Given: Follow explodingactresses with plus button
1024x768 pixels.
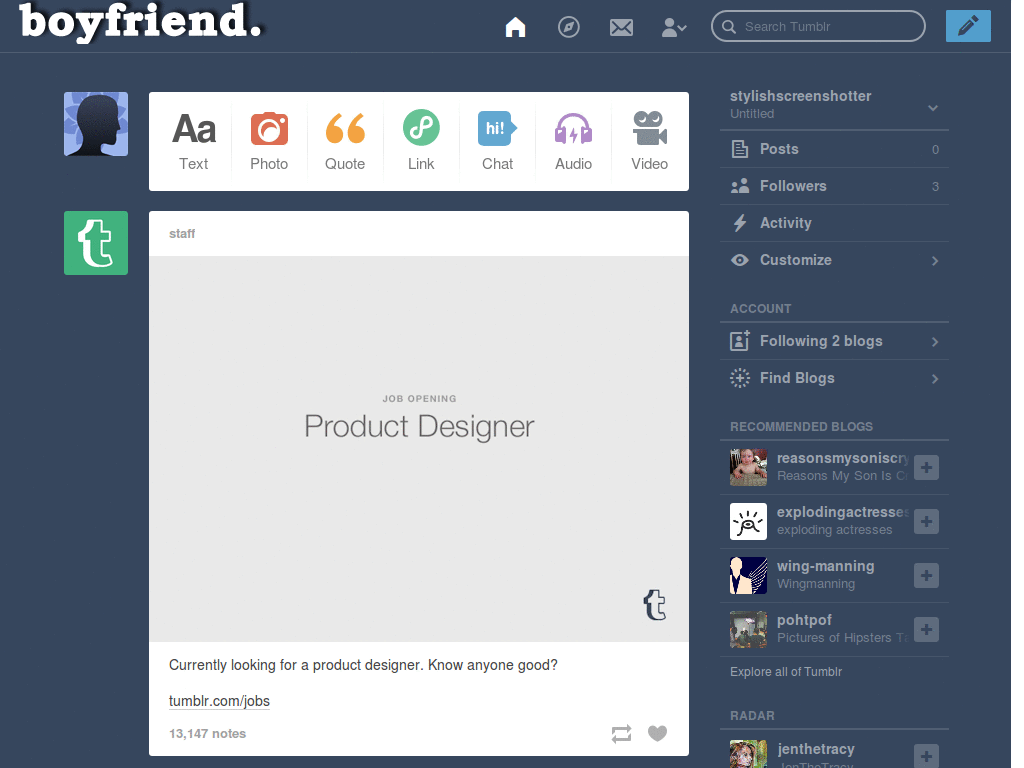Looking at the screenshot, I should point(926,521).
